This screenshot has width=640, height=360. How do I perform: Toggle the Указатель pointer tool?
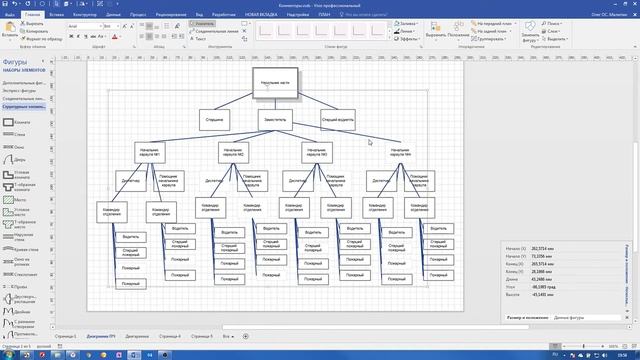202,24
